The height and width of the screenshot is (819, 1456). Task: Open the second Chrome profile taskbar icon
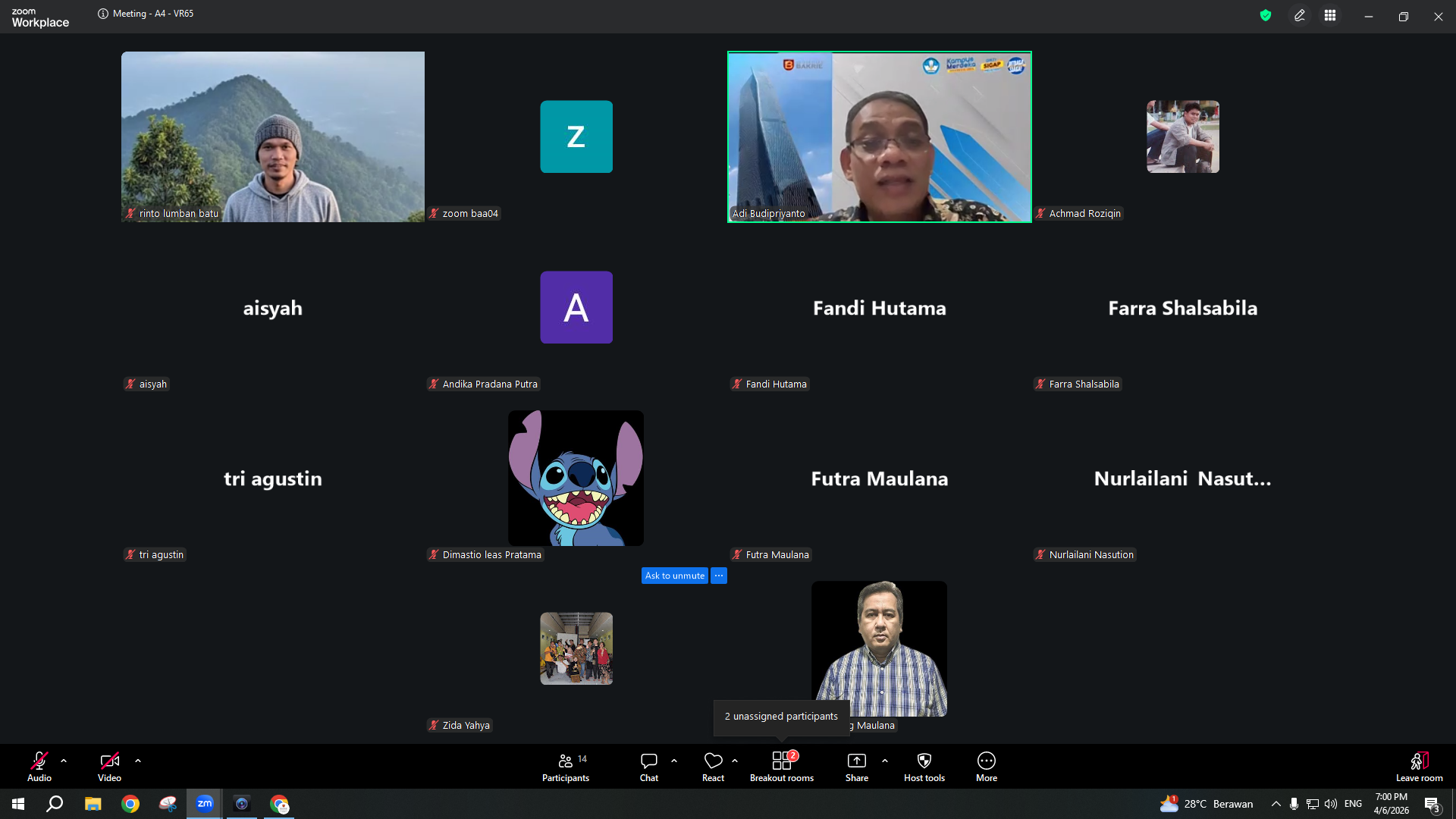coord(280,804)
